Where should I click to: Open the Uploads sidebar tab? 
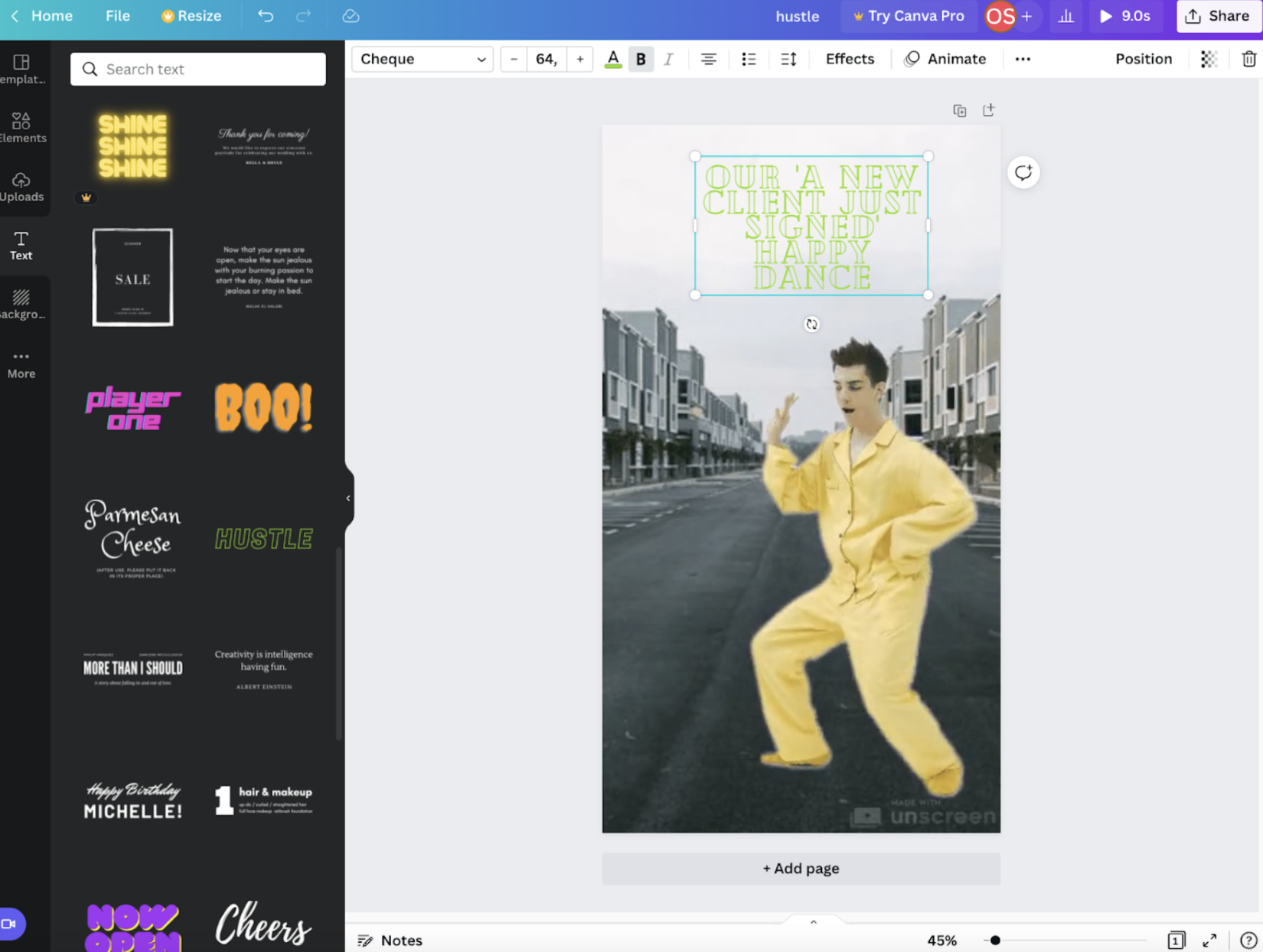(x=21, y=187)
